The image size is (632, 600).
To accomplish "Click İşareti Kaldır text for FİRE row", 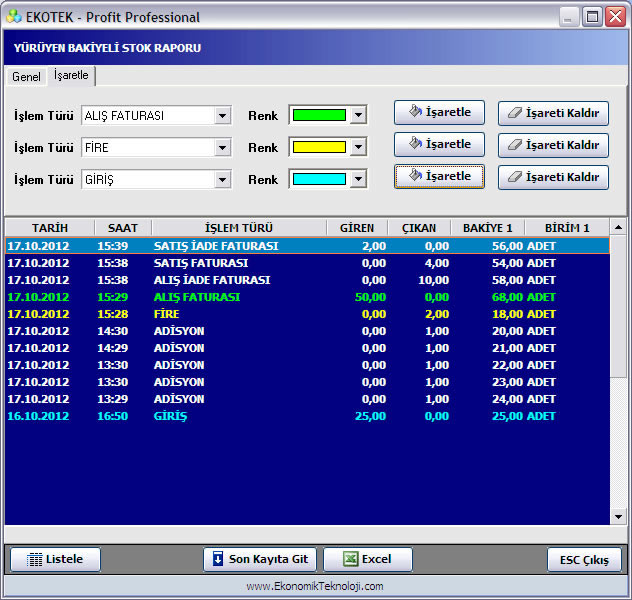I will click(562, 145).
